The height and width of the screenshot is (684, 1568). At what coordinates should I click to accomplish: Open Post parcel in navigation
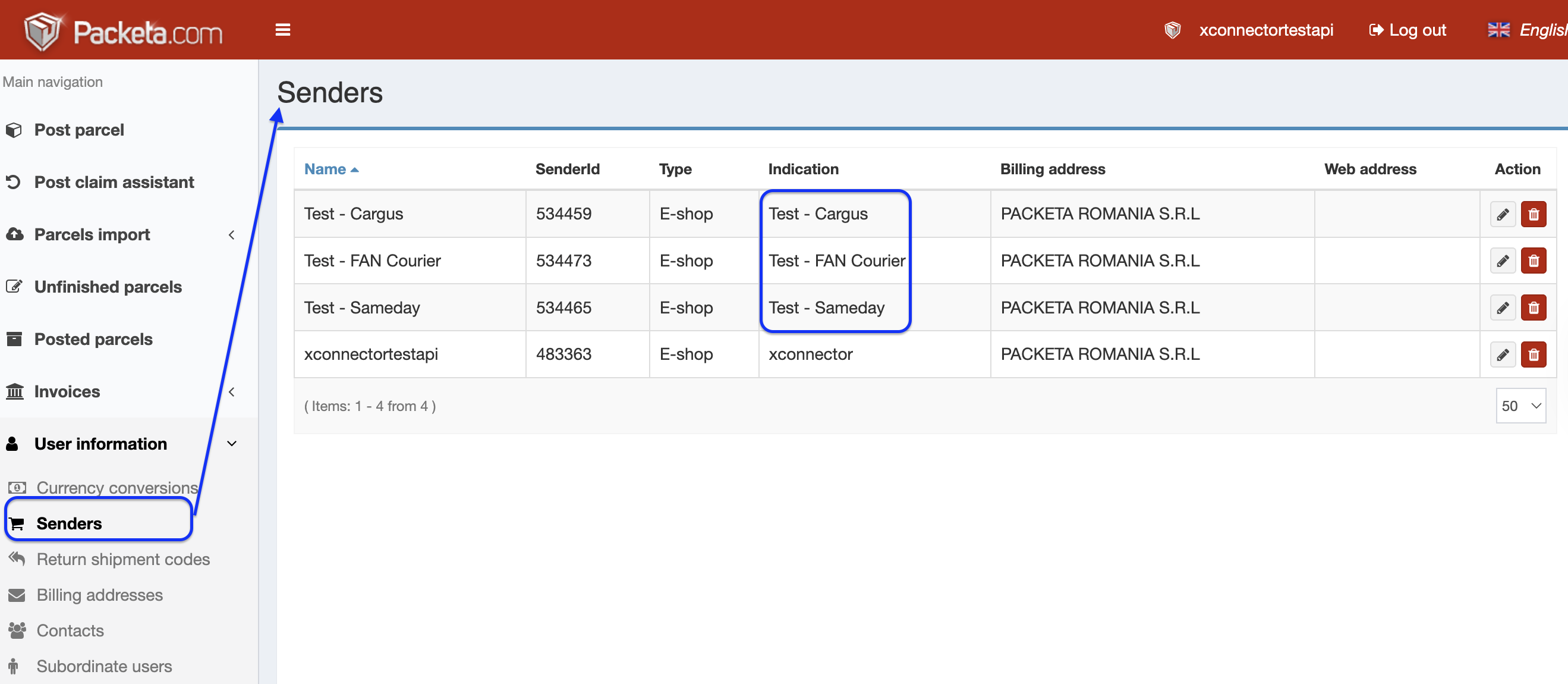[x=79, y=130]
